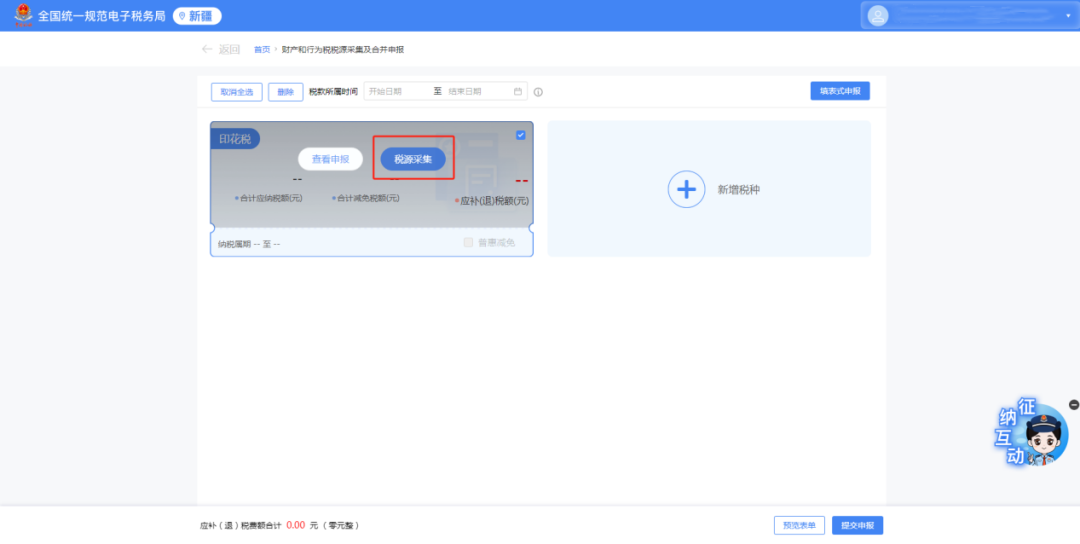
Task: Minimize the 征纳互动 floating widget
Action: click(x=1074, y=405)
